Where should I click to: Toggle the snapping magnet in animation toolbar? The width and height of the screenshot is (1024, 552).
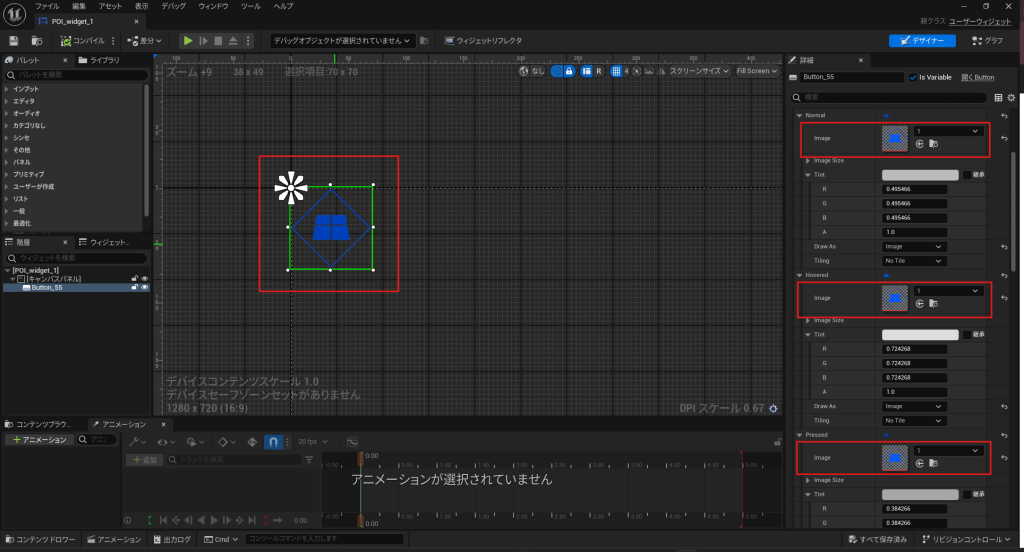click(273, 441)
